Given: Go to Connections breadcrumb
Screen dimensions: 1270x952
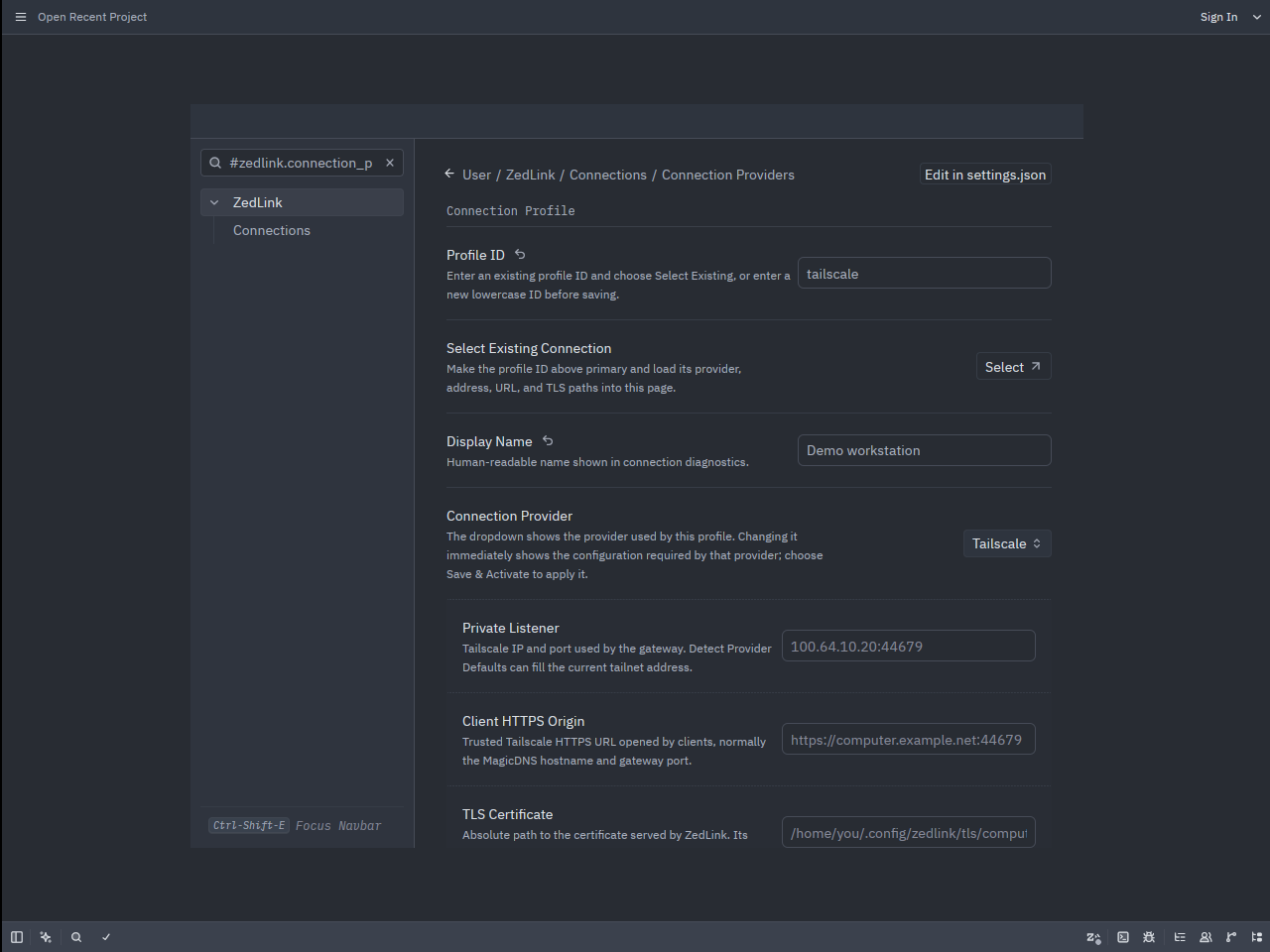Looking at the screenshot, I should tap(608, 175).
